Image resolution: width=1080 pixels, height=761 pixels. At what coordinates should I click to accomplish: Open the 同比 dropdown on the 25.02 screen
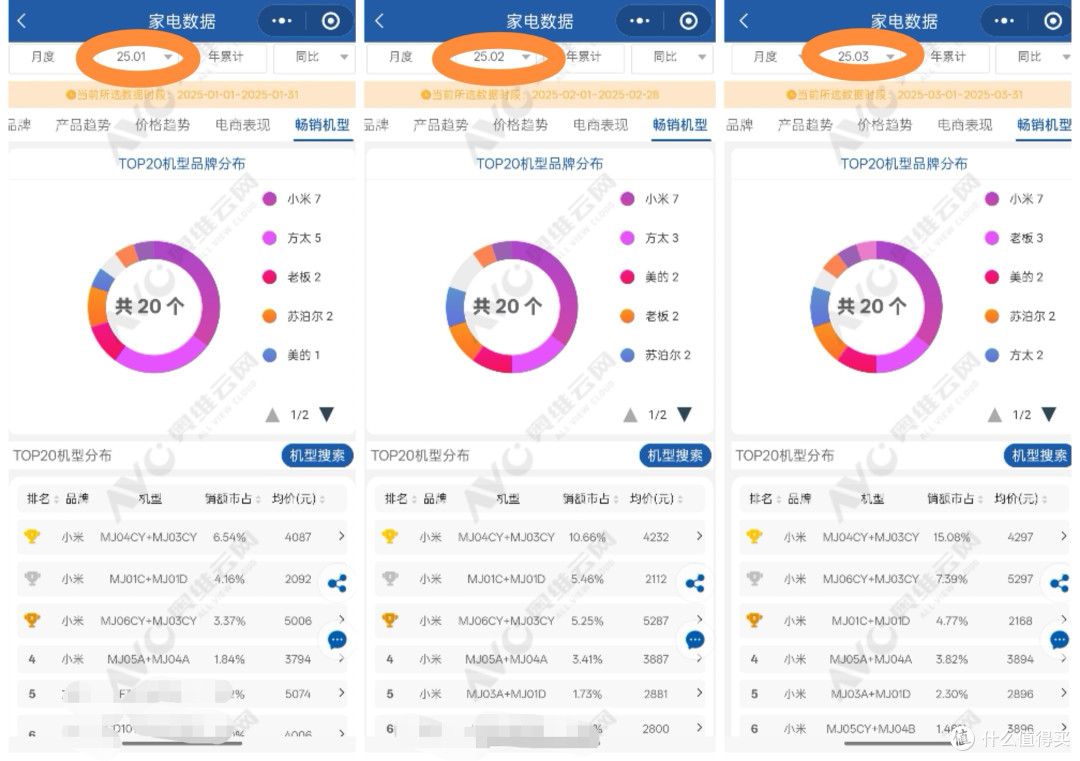[x=673, y=57]
